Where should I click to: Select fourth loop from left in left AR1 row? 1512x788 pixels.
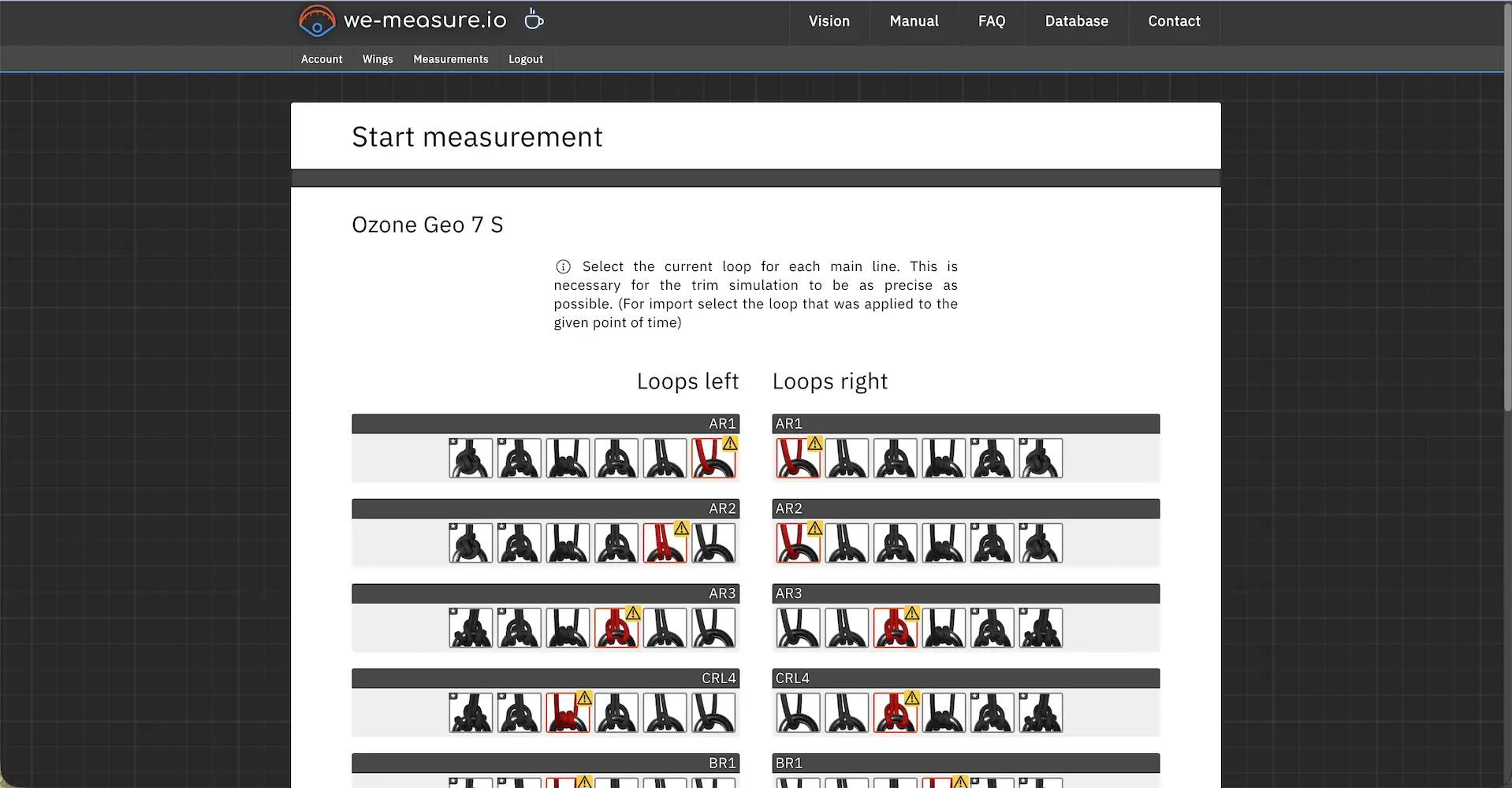coord(616,459)
